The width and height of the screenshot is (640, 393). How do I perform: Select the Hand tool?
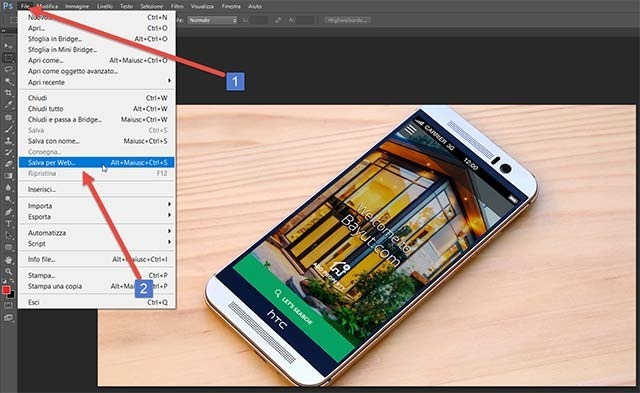(8, 260)
